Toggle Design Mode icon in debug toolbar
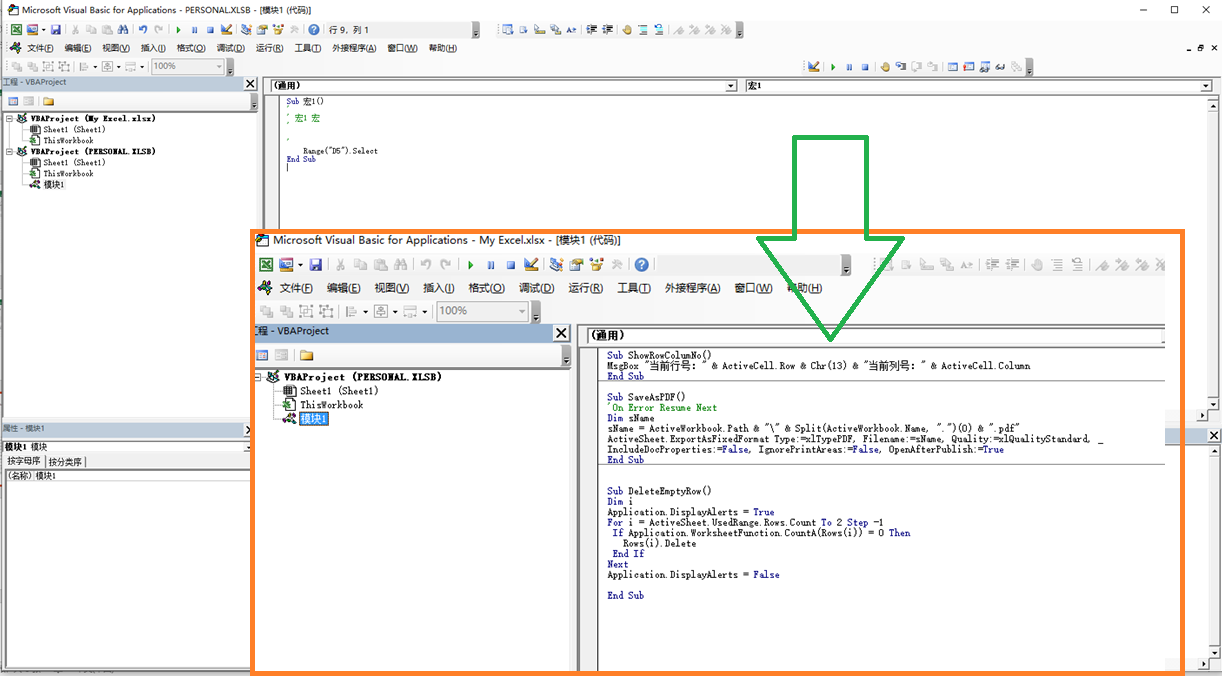Image resolution: width=1222 pixels, height=676 pixels. (x=813, y=67)
